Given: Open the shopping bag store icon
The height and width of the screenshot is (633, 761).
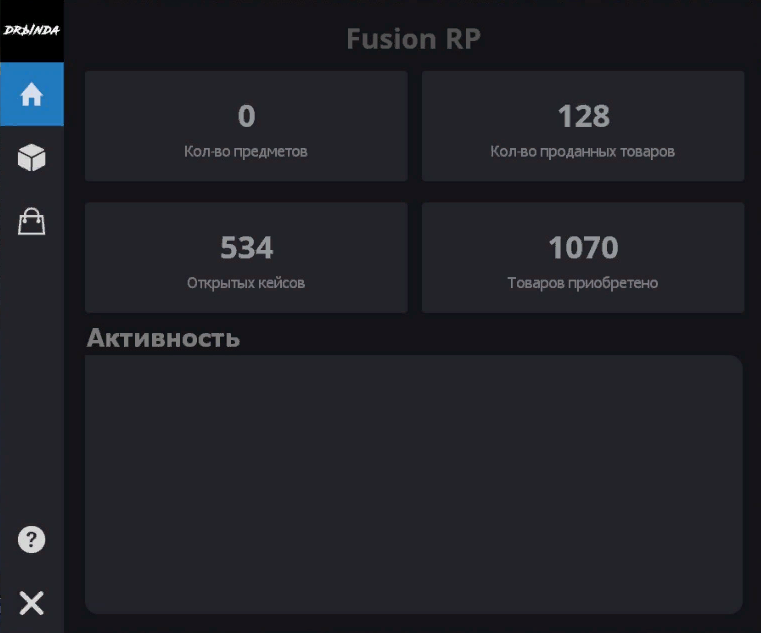Looking at the screenshot, I should coord(31,221).
